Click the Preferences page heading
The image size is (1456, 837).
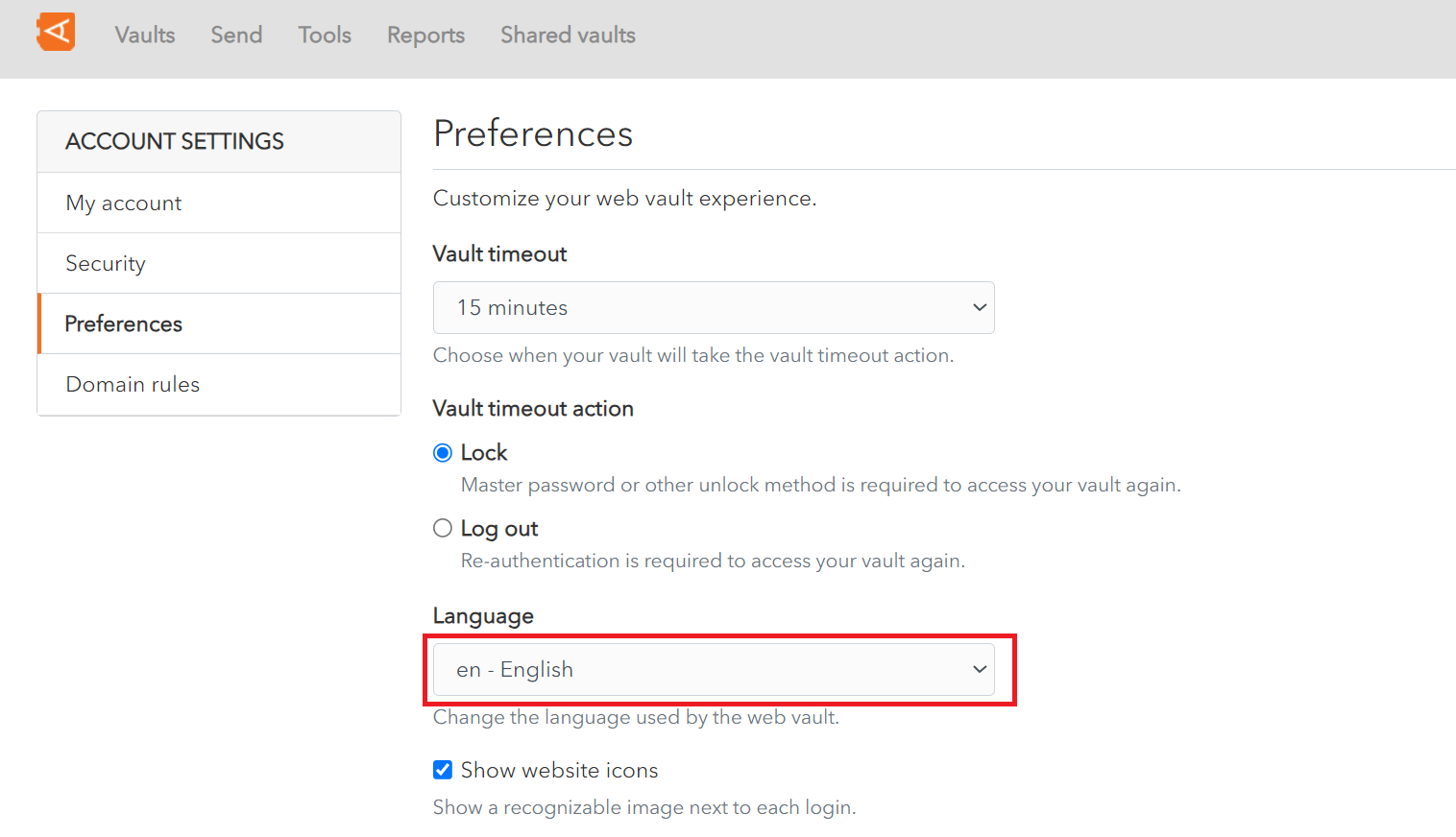pos(533,133)
